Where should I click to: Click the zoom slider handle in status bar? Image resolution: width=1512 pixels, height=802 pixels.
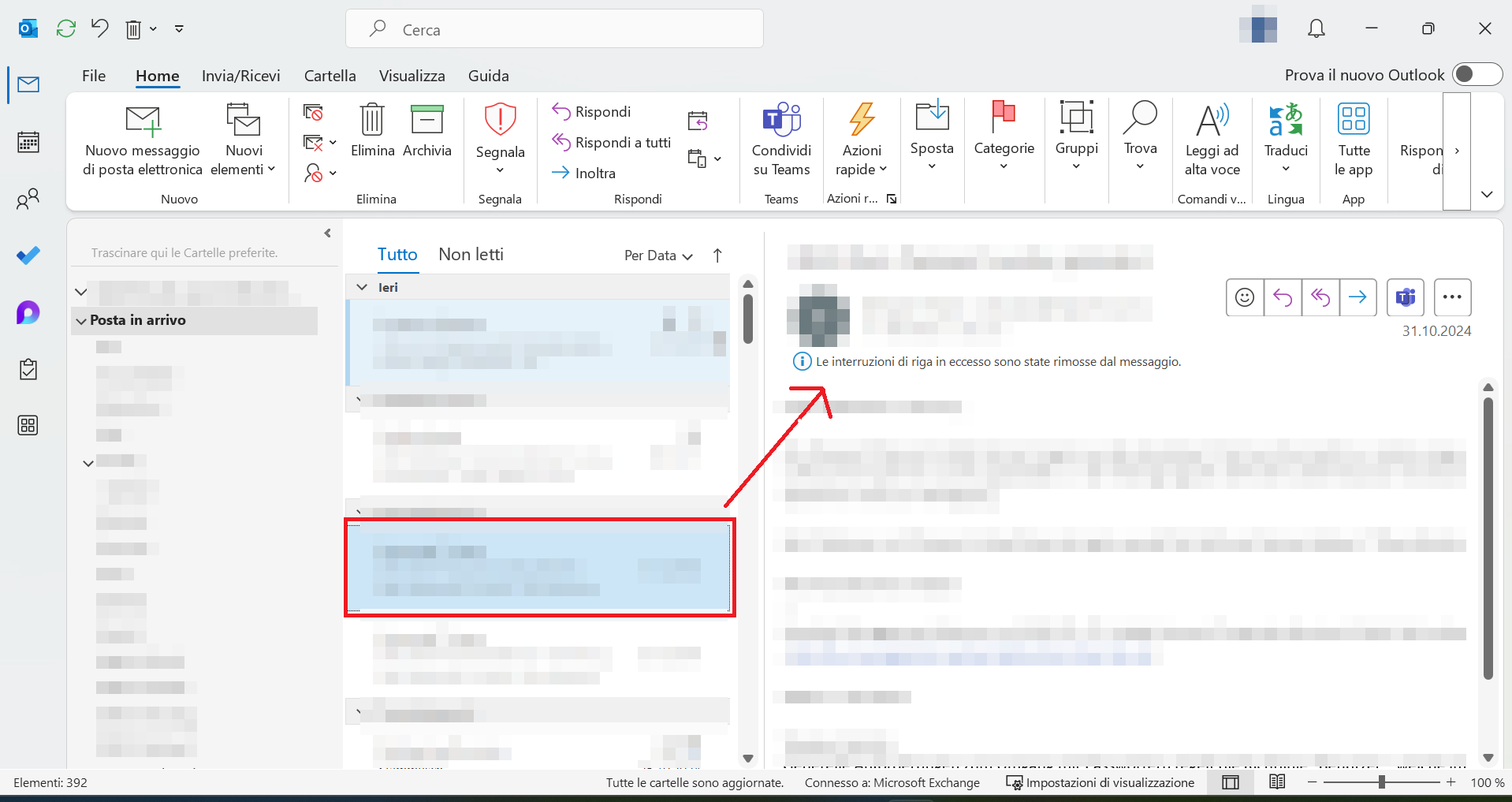pyautogui.click(x=1381, y=782)
